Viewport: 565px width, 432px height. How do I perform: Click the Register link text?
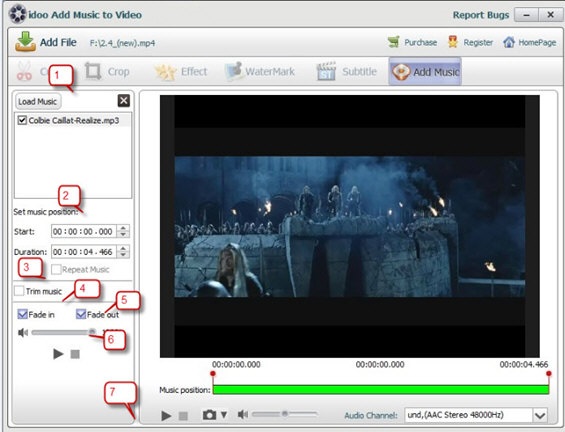point(478,43)
